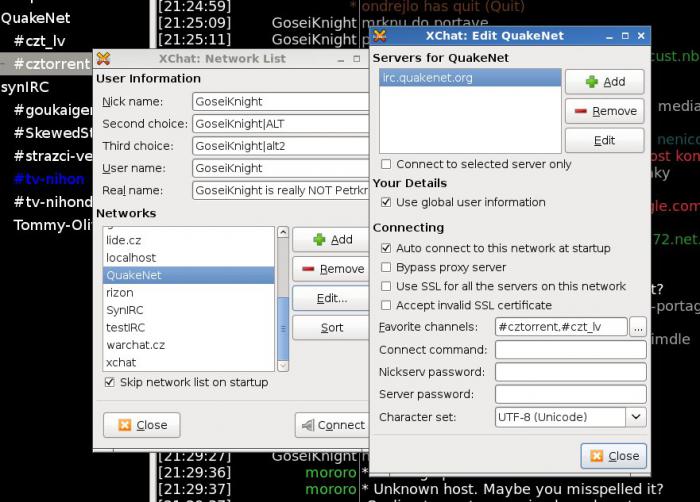This screenshot has height=502, width=700.
Task: Open QuakeNet server tab in channel tree
Action: 35,18
